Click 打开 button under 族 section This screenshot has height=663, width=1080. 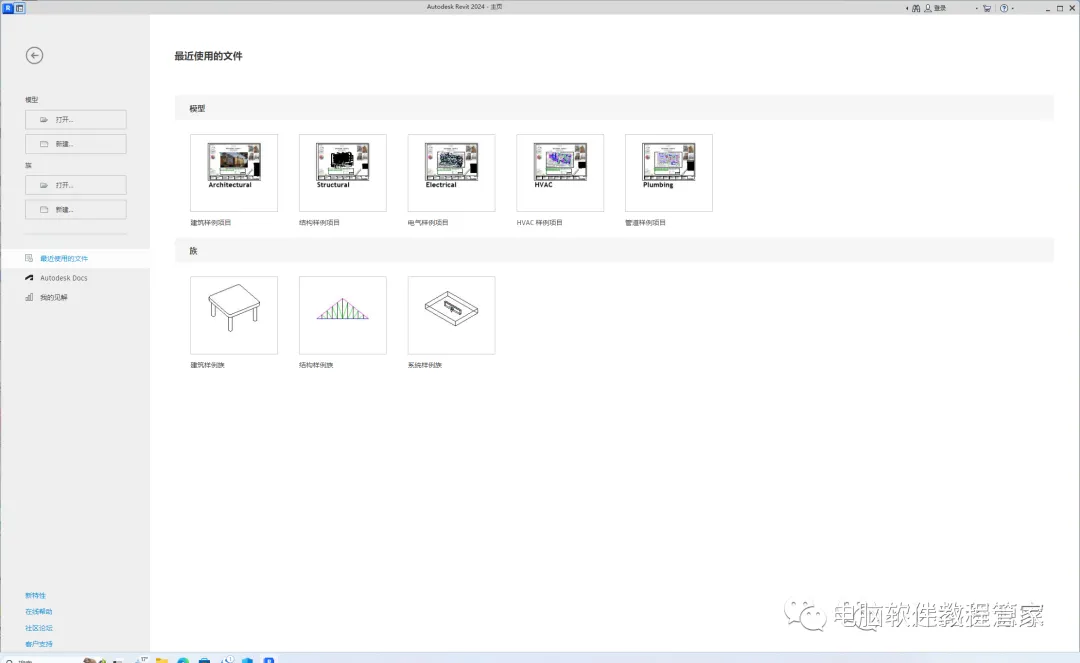pyautogui.click(x=76, y=185)
